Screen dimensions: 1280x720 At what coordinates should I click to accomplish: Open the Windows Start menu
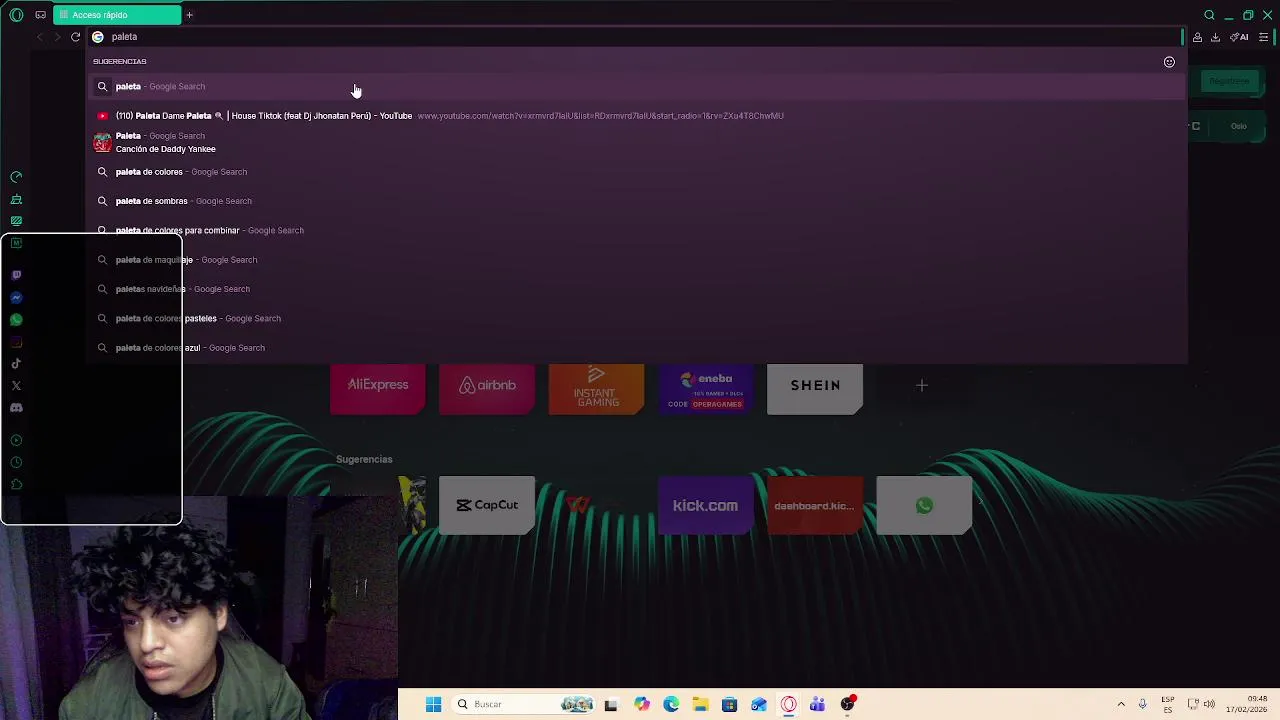(433, 704)
